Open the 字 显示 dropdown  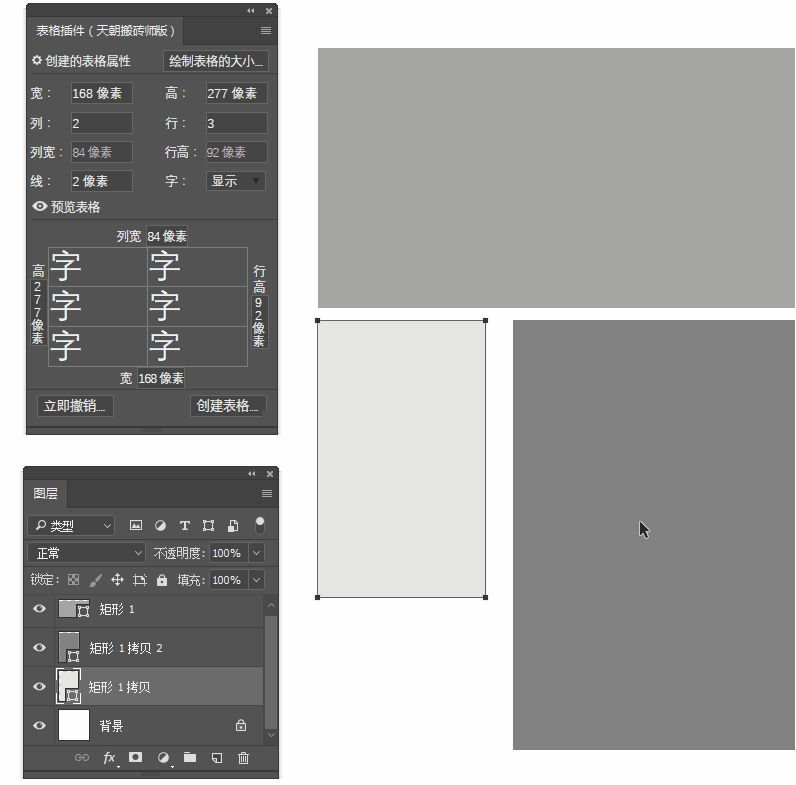click(236, 181)
